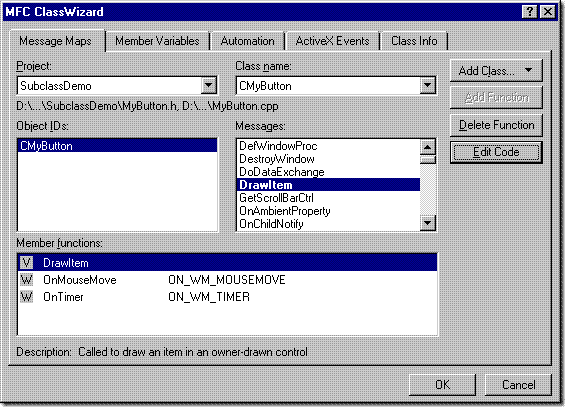Click the Add Function button
Screen dimensions: 565x407
coord(496,97)
